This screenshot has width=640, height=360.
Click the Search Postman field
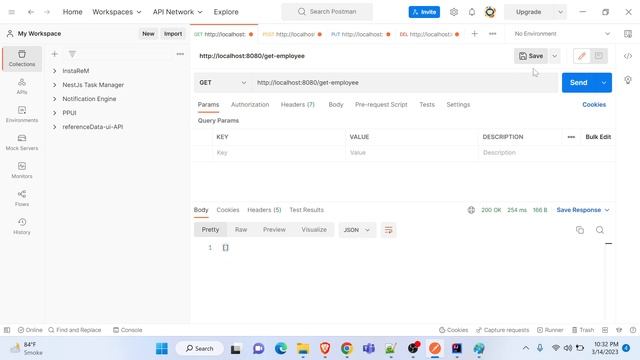click(327, 12)
